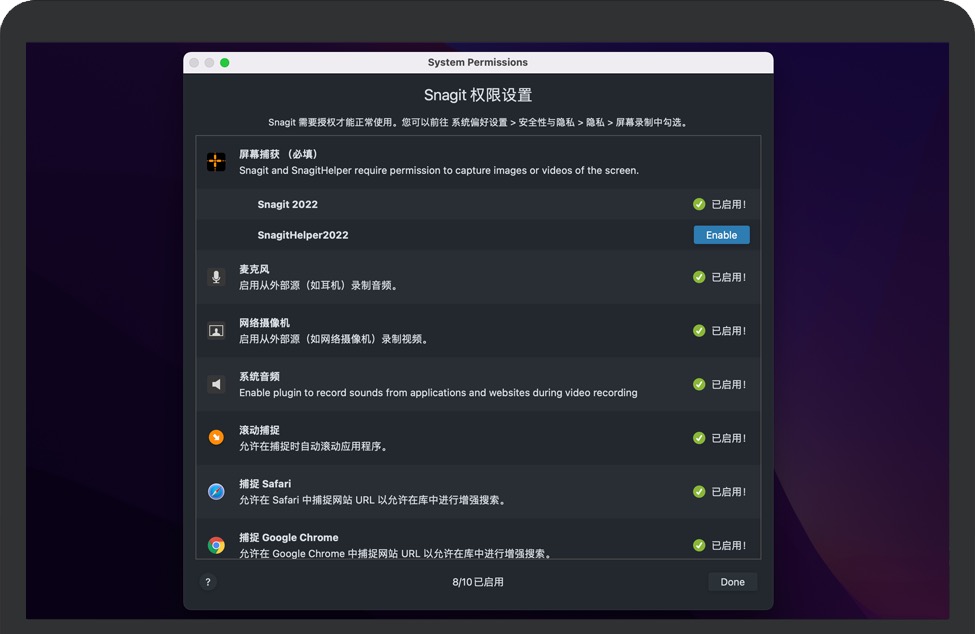The width and height of the screenshot is (975, 634).
Task: Click the 捕捉 Google Chrome heading
Action: click(289, 538)
